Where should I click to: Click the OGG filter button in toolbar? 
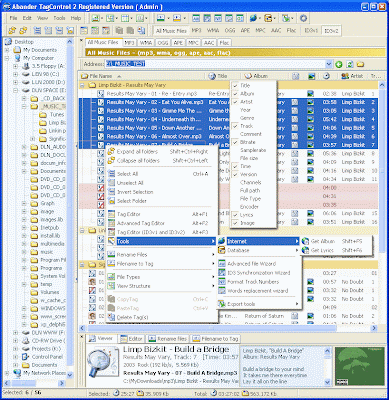(230, 30)
